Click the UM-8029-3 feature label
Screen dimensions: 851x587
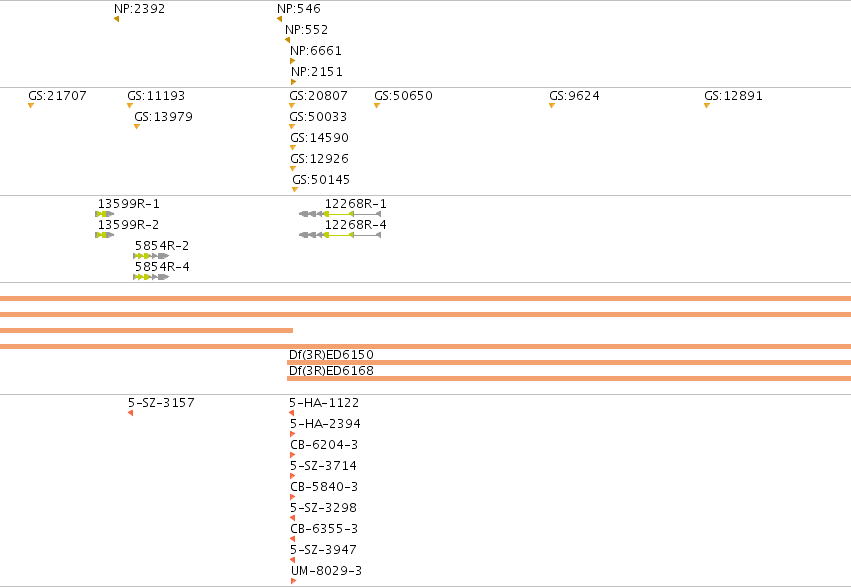pyautogui.click(x=326, y=571)
